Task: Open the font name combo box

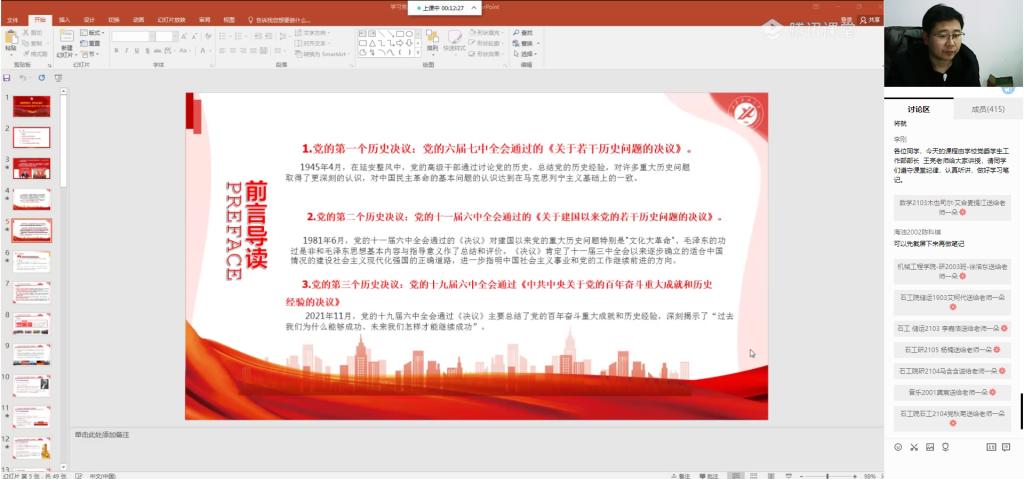Action: pyautogui.click(x=131, y=36)
